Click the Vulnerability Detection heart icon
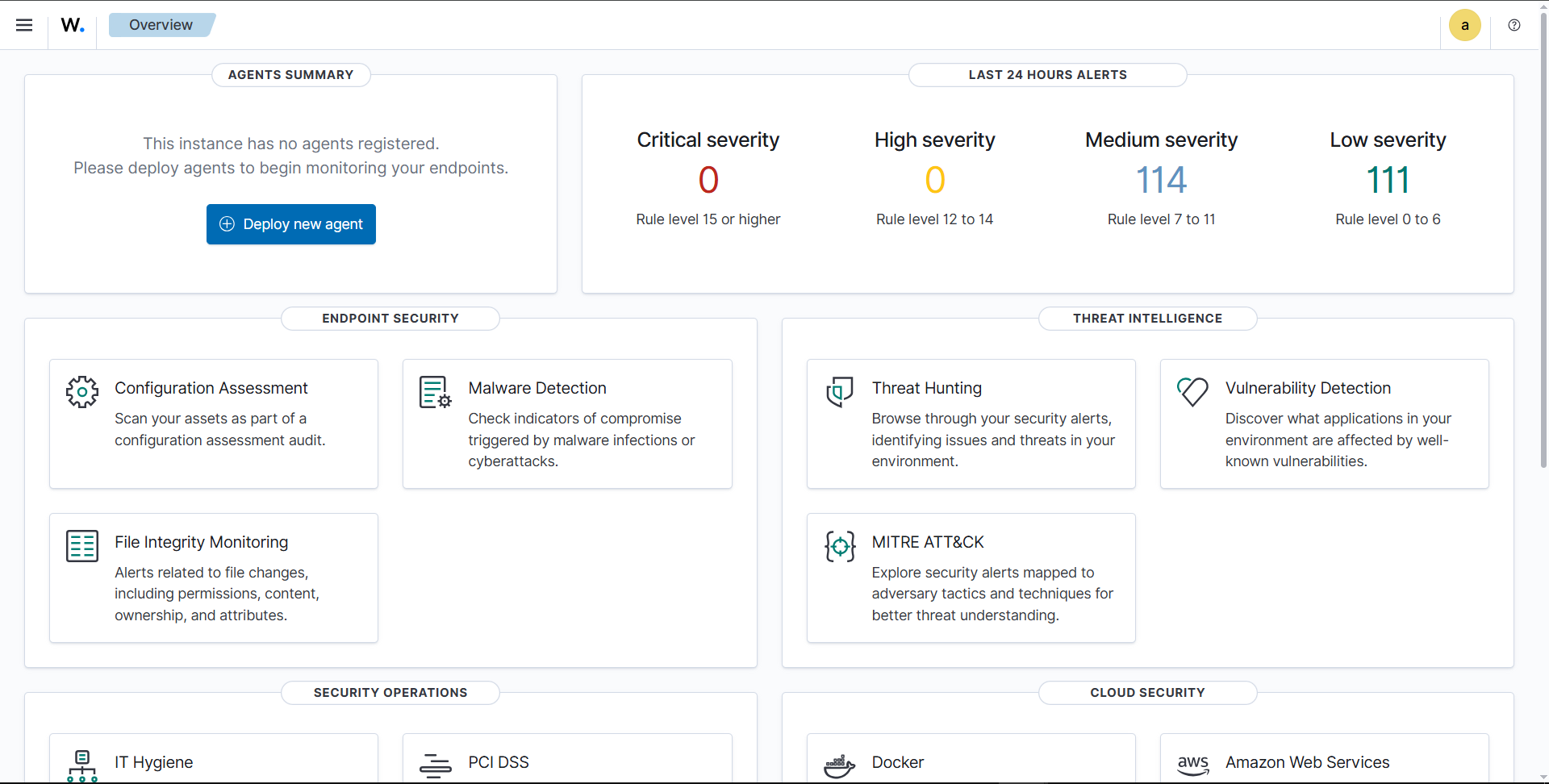The height and width of the screenshot is (784, 1549). click(x=1192, y=392)
